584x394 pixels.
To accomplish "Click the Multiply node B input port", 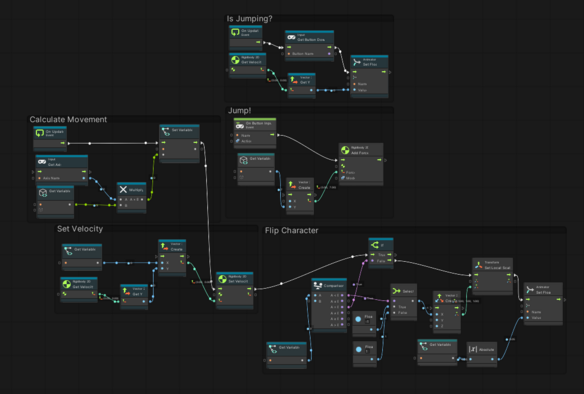I will (x=121, y=206).
